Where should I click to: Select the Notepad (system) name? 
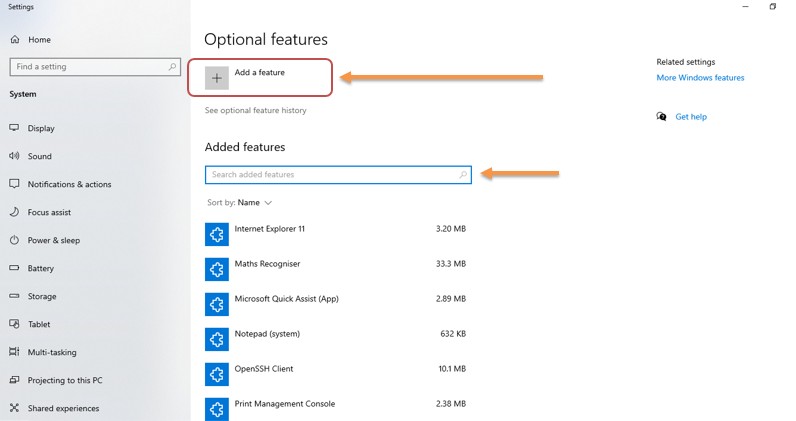point(267,334)
